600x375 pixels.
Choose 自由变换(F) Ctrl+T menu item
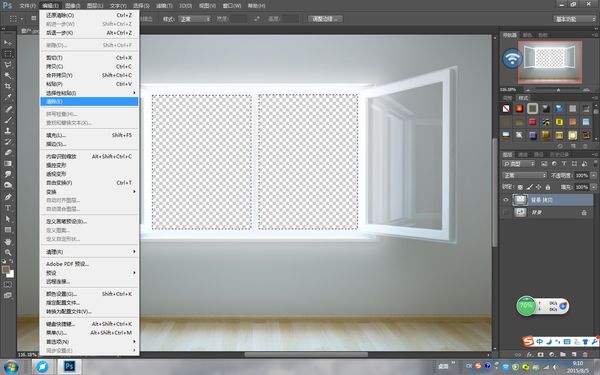[89, 183]
